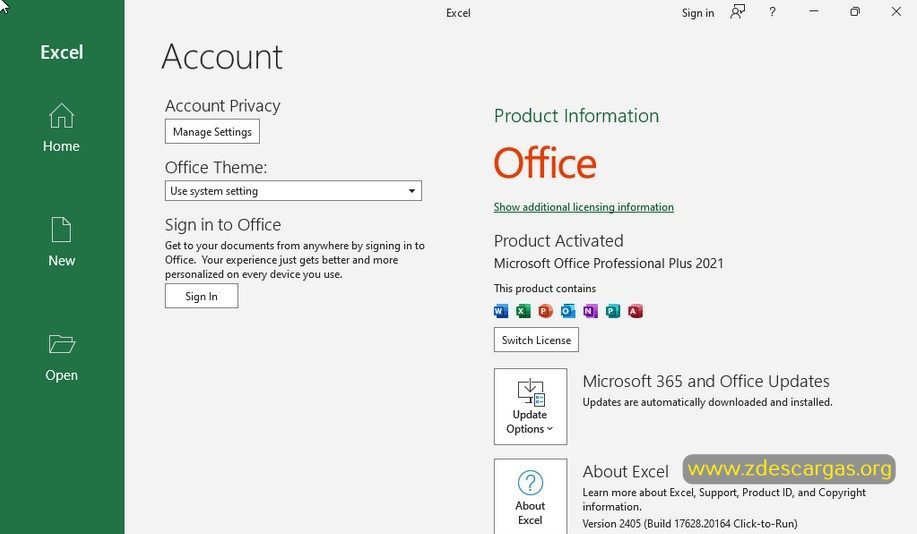Image resolution: width=917 pixels, height=534 pixels.
Task: Close the Excel window
Action: pos(896,12)
